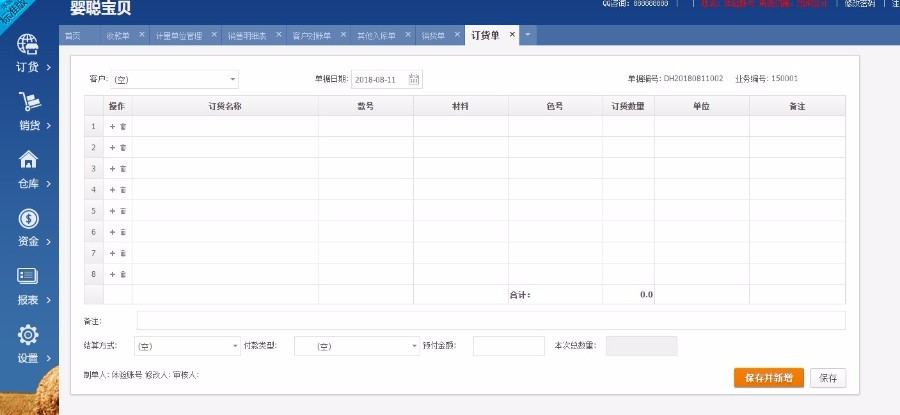Viewport: 900px width, 415px height.
Task: Switch to the 客户对账单 tab
Action: tap(312, 36)
